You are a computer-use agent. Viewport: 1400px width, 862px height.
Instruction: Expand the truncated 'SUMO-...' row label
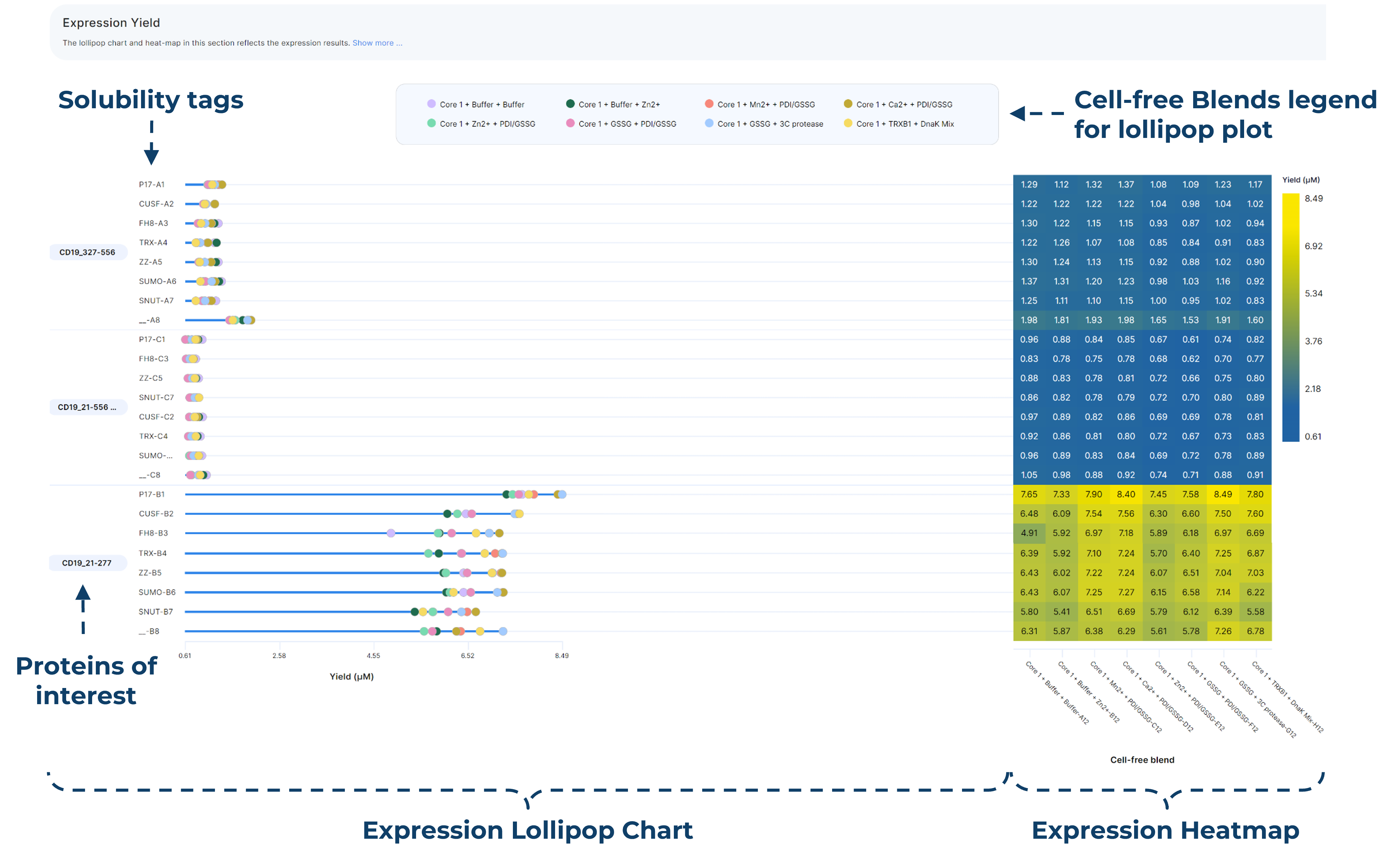(x=155, y=456)
